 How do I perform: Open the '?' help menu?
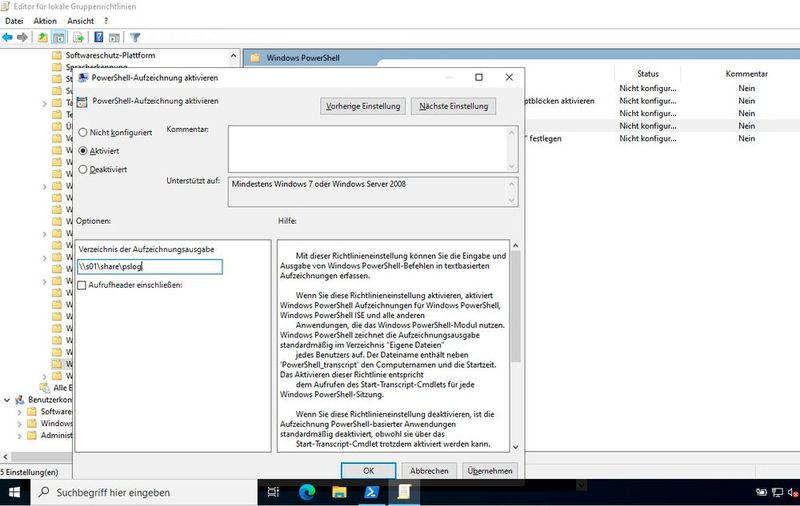[106, 21]
